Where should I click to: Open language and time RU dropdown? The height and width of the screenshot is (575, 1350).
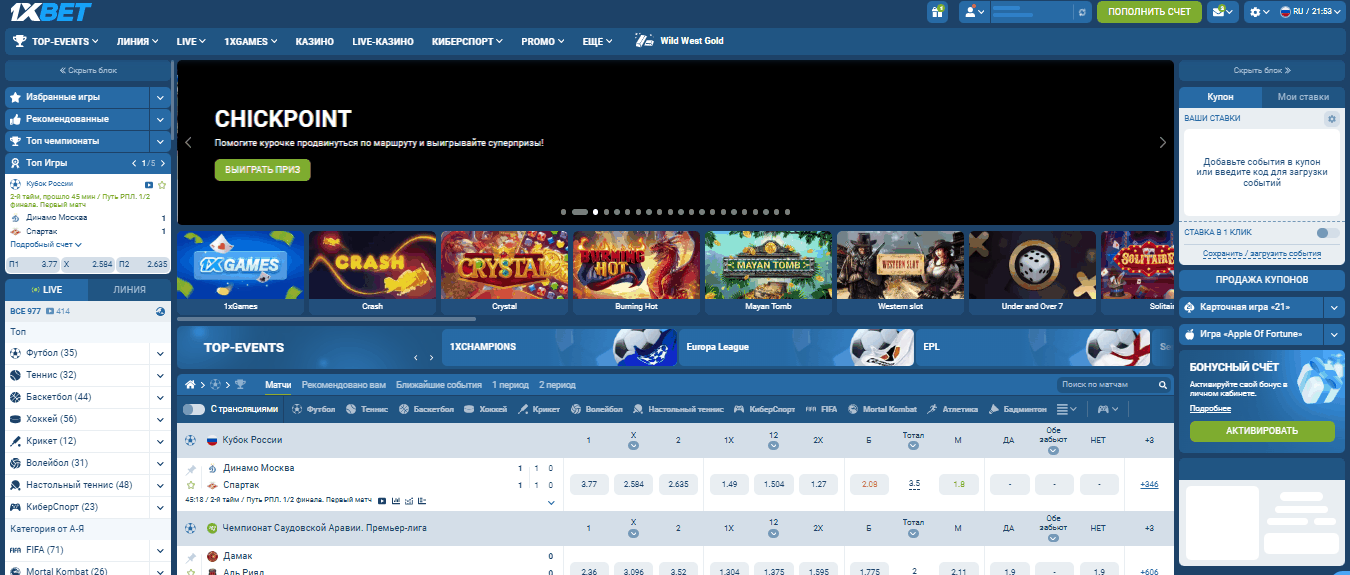pyautogui.click(x=1312, y=12)
